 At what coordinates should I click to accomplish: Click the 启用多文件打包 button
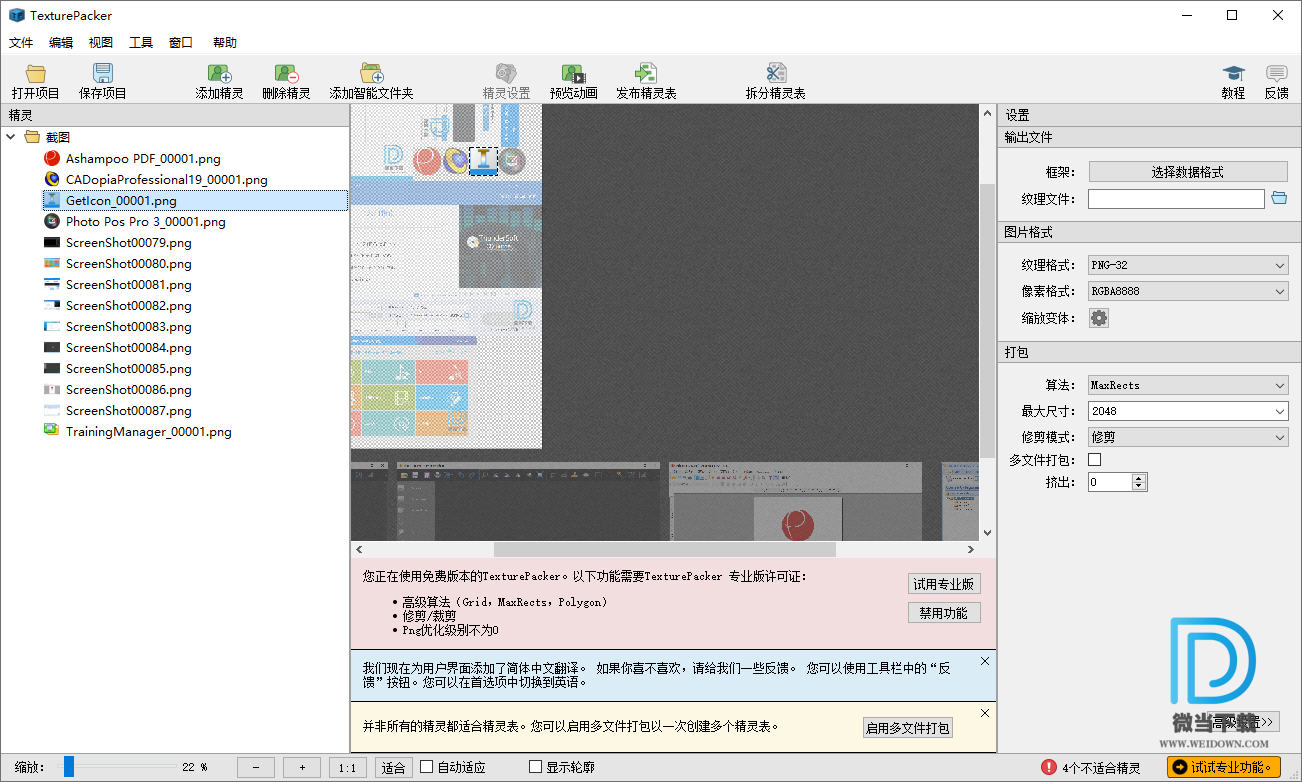(908, 728)
